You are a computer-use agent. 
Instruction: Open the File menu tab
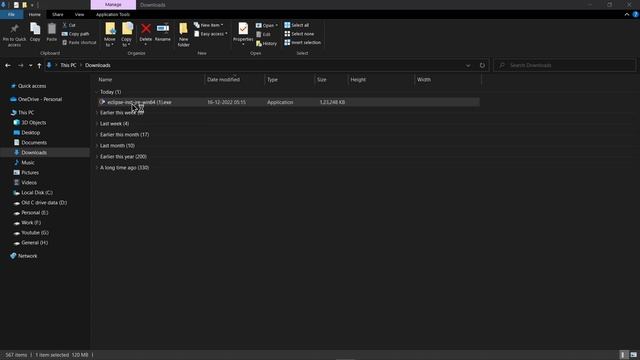click(11, 15)
